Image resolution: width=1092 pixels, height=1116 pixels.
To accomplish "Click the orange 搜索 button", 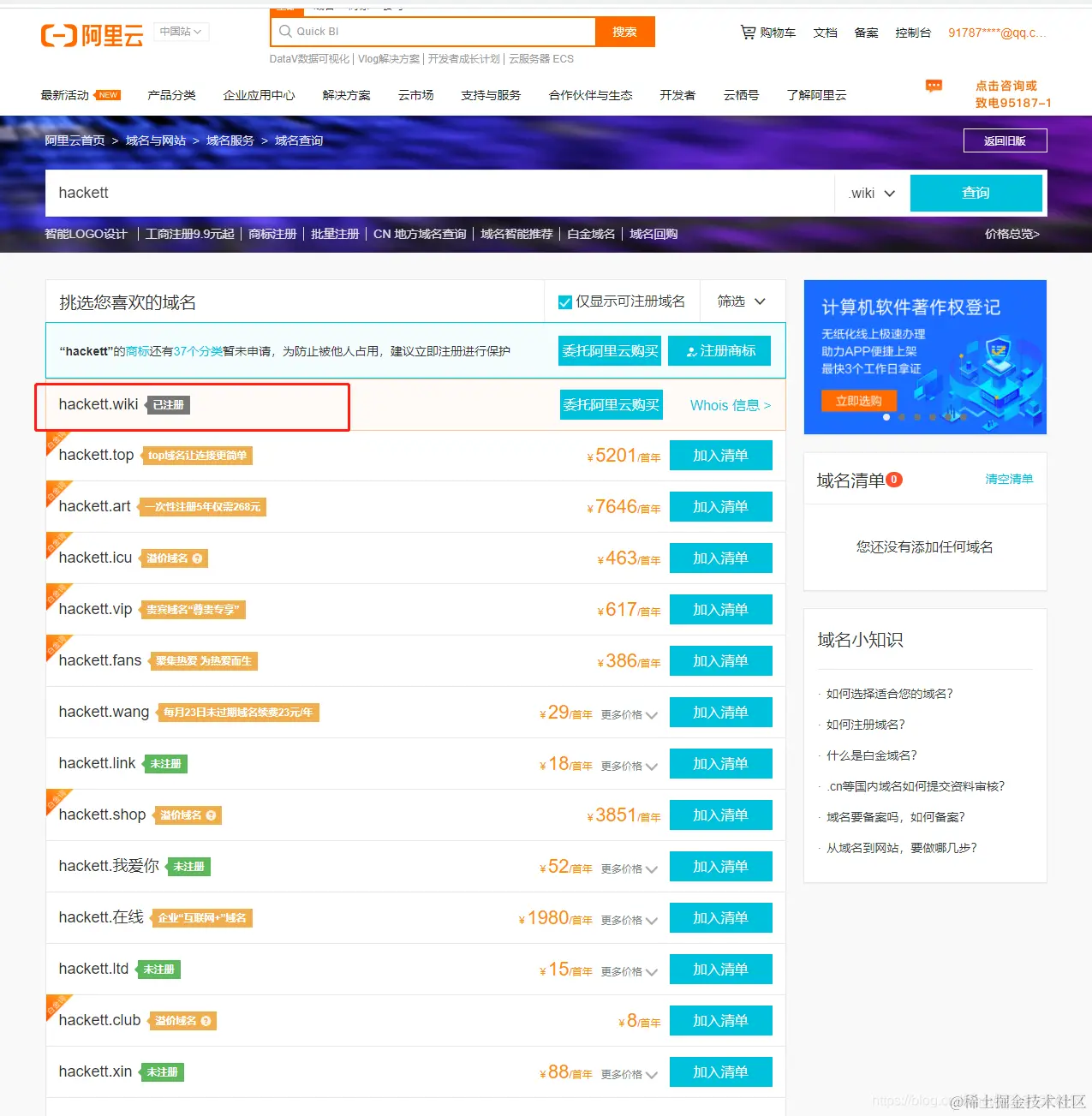I will pyautogui.click(x=624, y=32).
